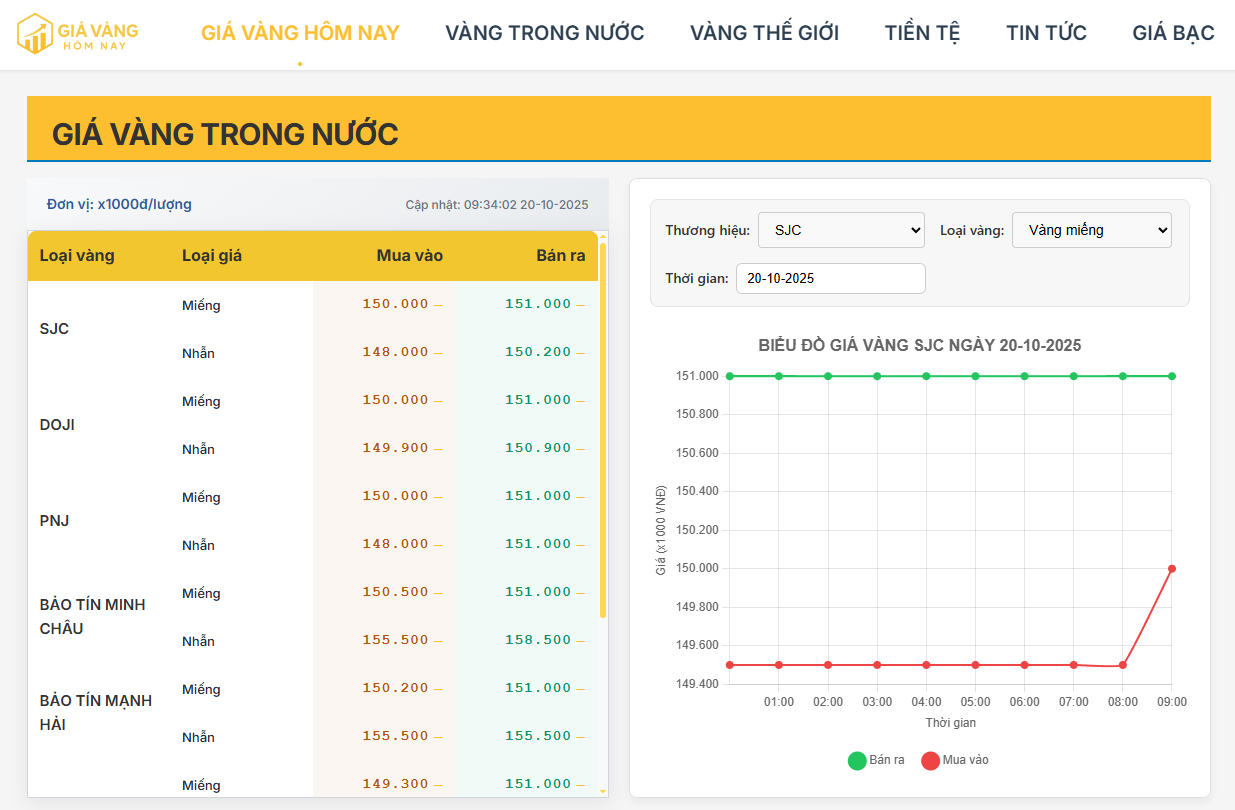Click the Giá Vàng Hôm Nay logo
The image size is (1235, 810).
tap(78, 33)
